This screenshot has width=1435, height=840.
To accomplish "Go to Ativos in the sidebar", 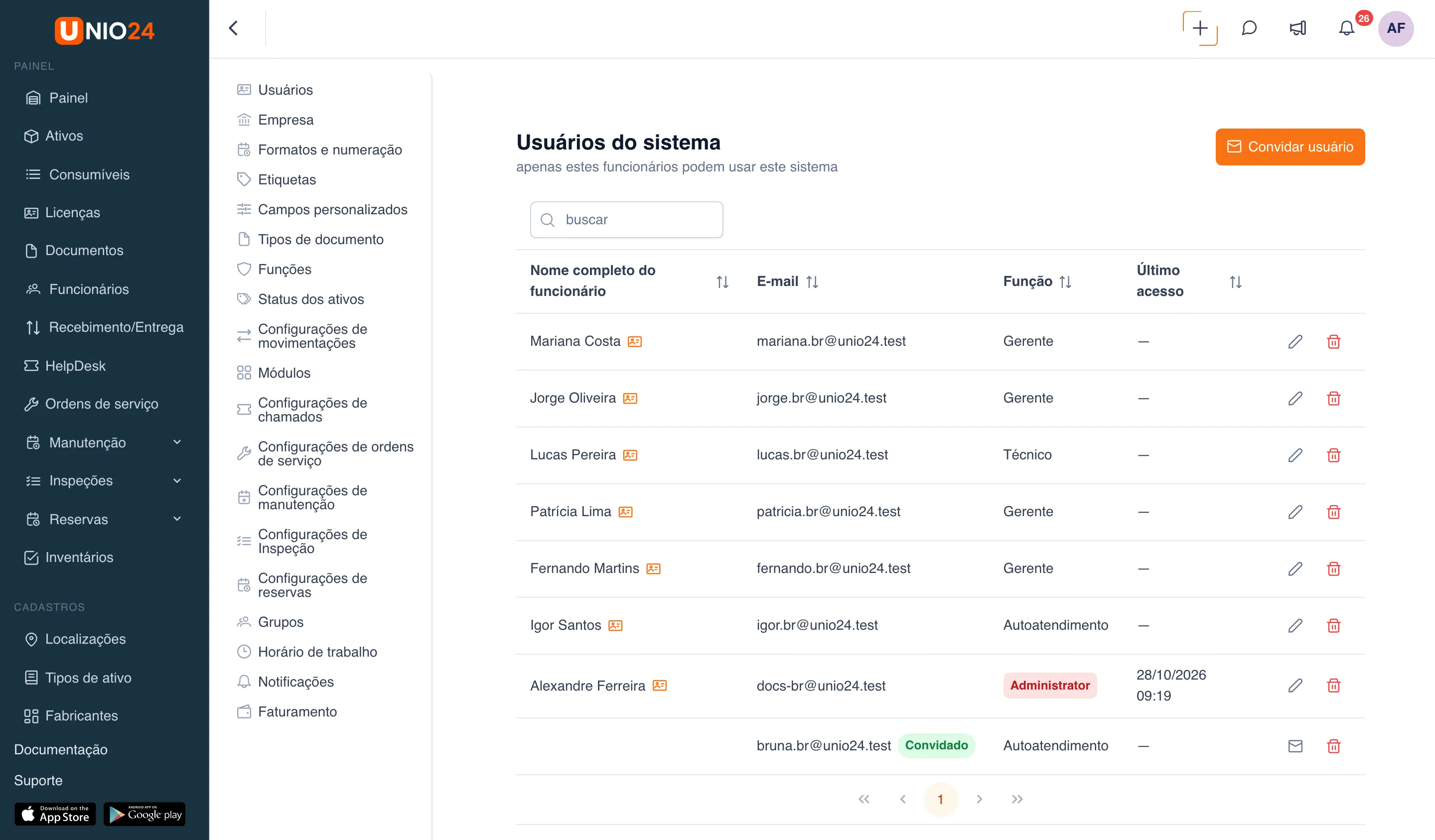I will (63, 136).
